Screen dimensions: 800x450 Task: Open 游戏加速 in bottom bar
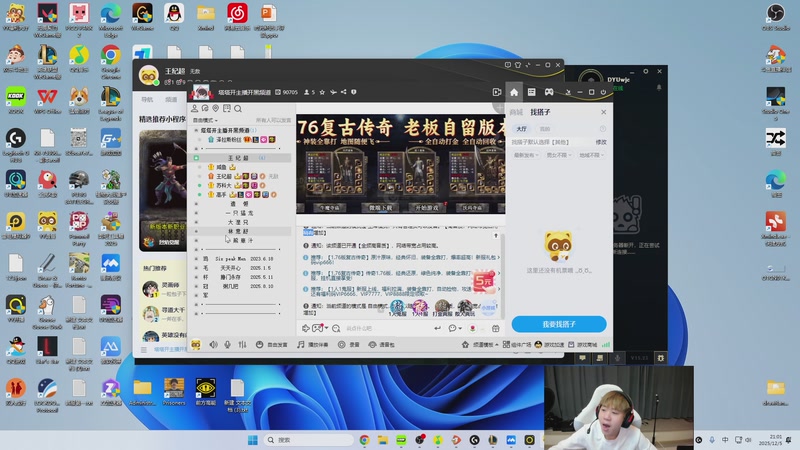549,345
